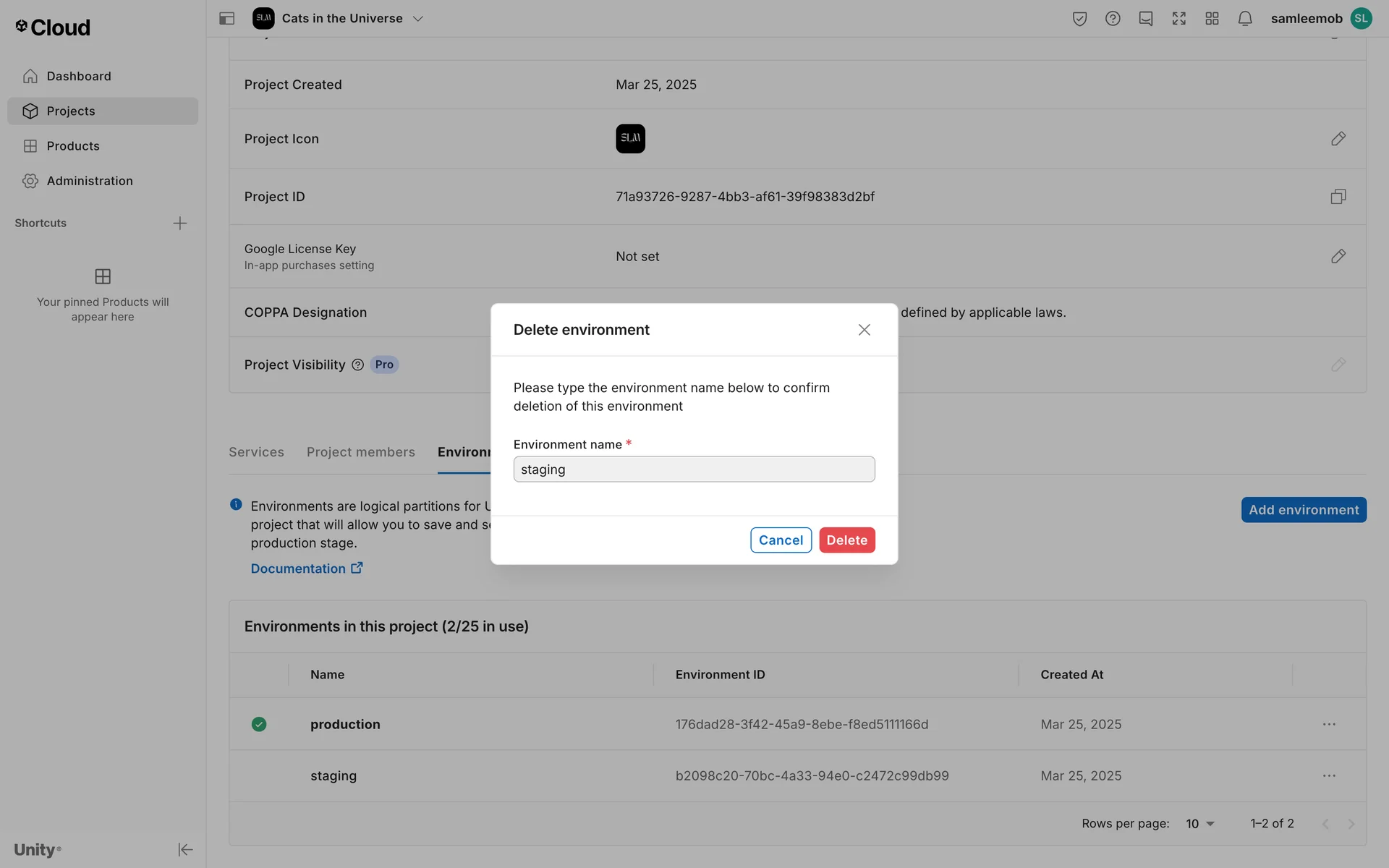Open the staging row options menu
The image size is (1389, 868).
pos(1328,775)
